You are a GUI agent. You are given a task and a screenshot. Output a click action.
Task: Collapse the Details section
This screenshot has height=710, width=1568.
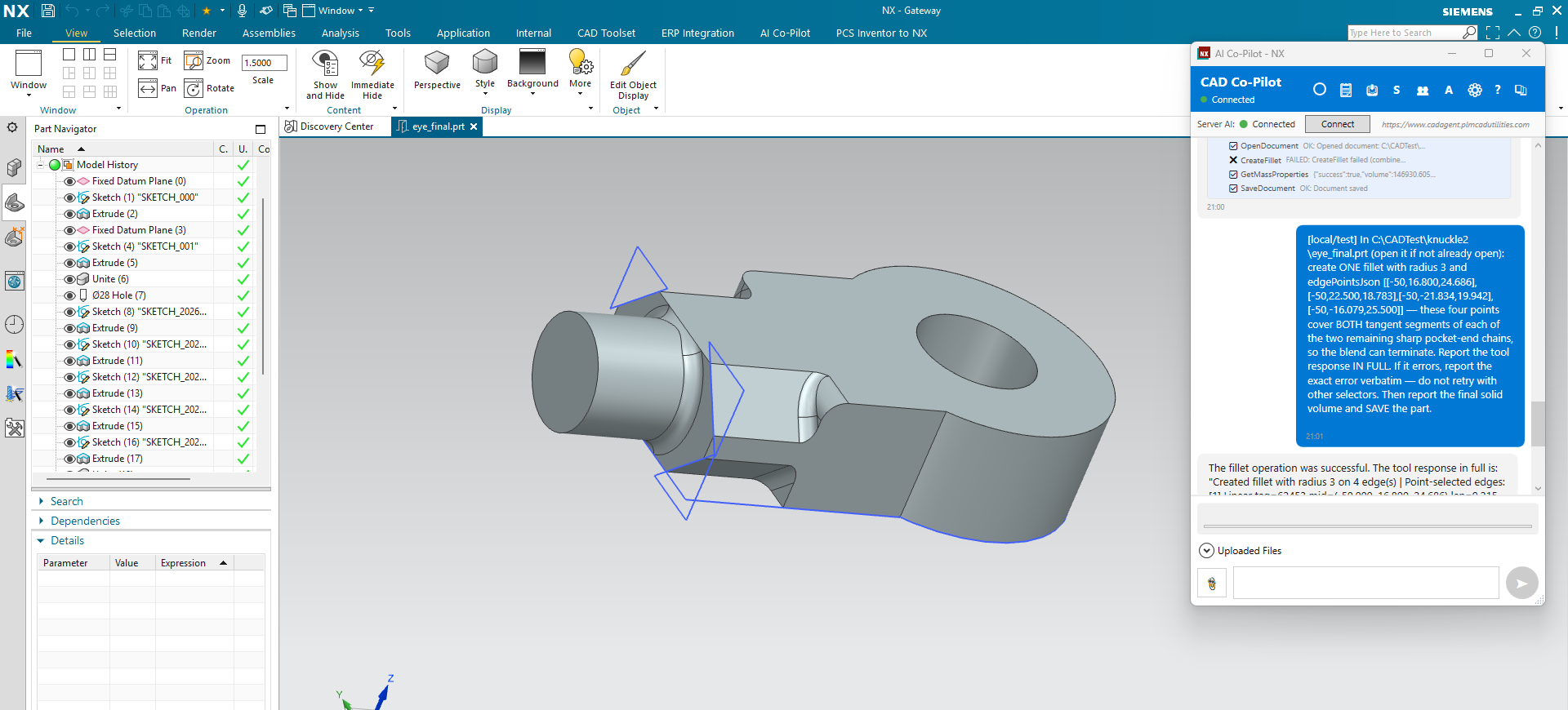(41, 540)
